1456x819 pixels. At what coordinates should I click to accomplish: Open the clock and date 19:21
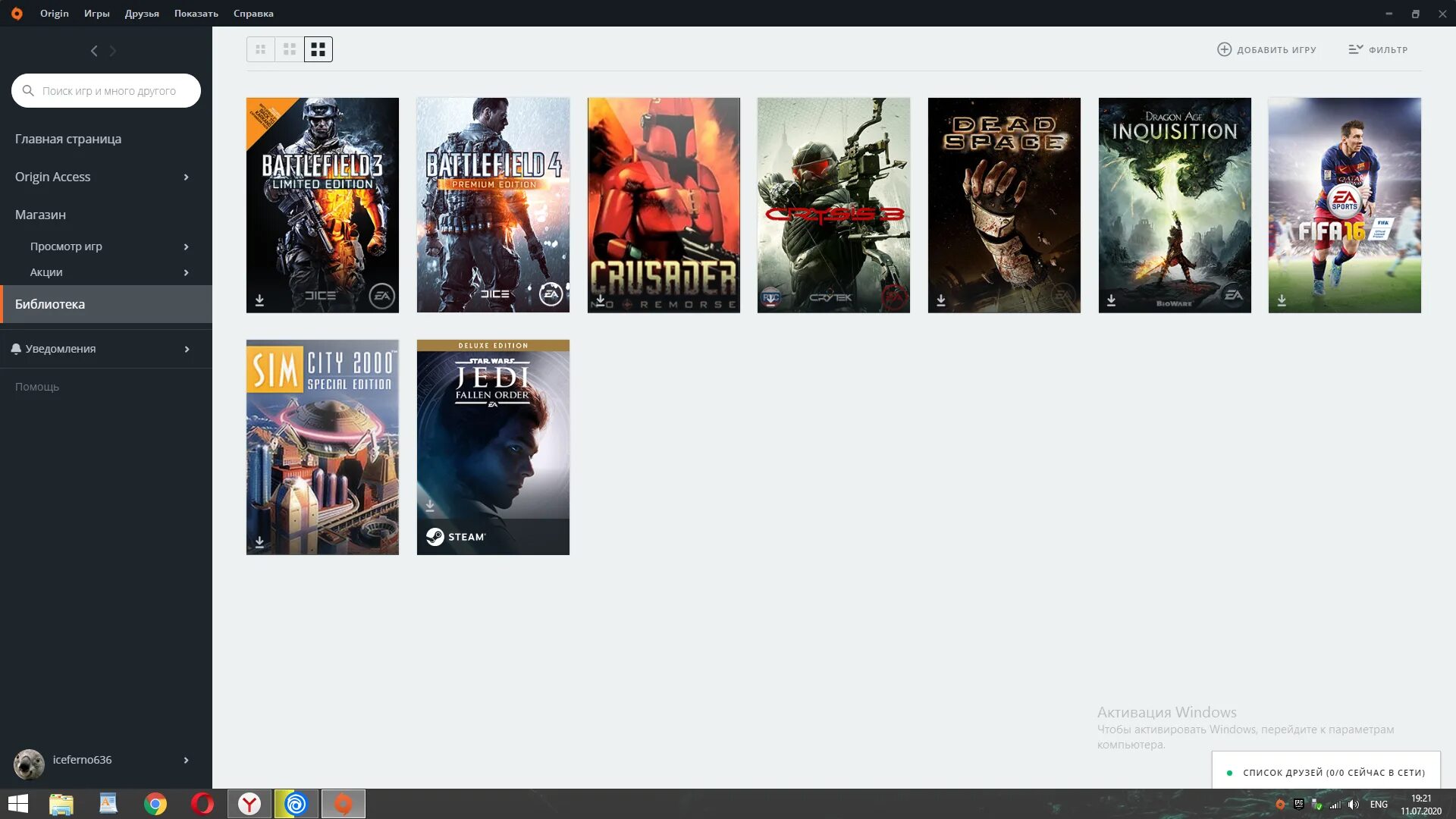[x=1421, y=805]
